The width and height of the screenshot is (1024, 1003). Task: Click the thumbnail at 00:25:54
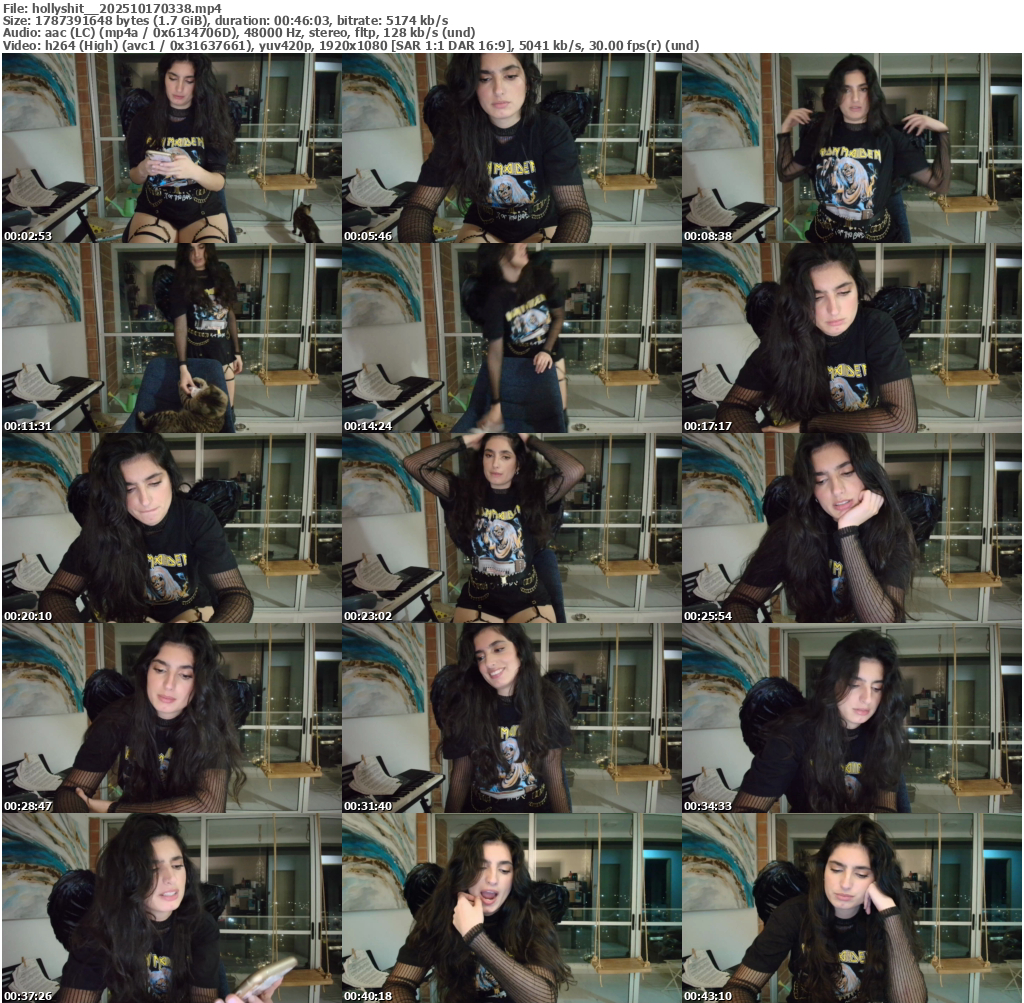(851, 528)
